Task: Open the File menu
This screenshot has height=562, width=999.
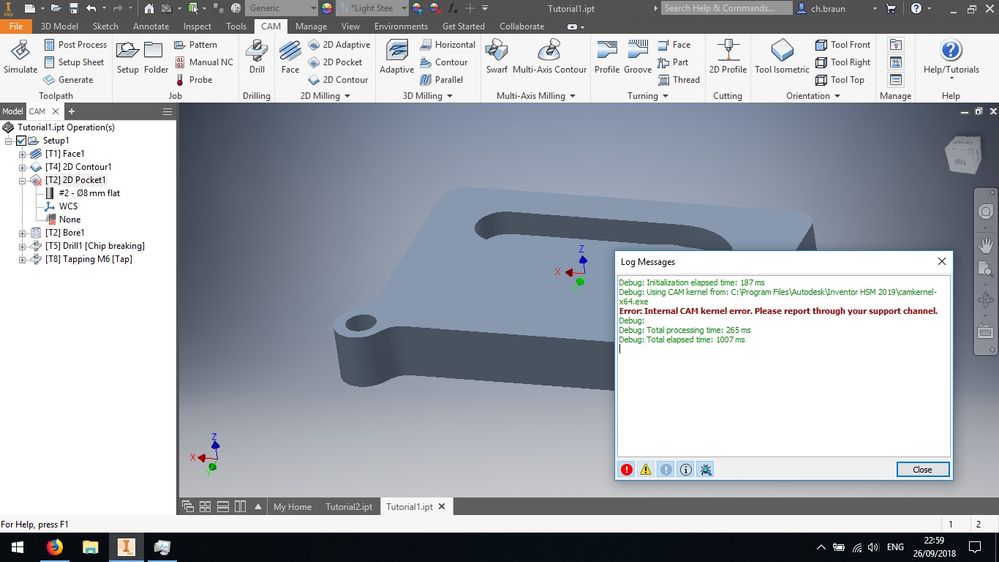Action: 16,26
